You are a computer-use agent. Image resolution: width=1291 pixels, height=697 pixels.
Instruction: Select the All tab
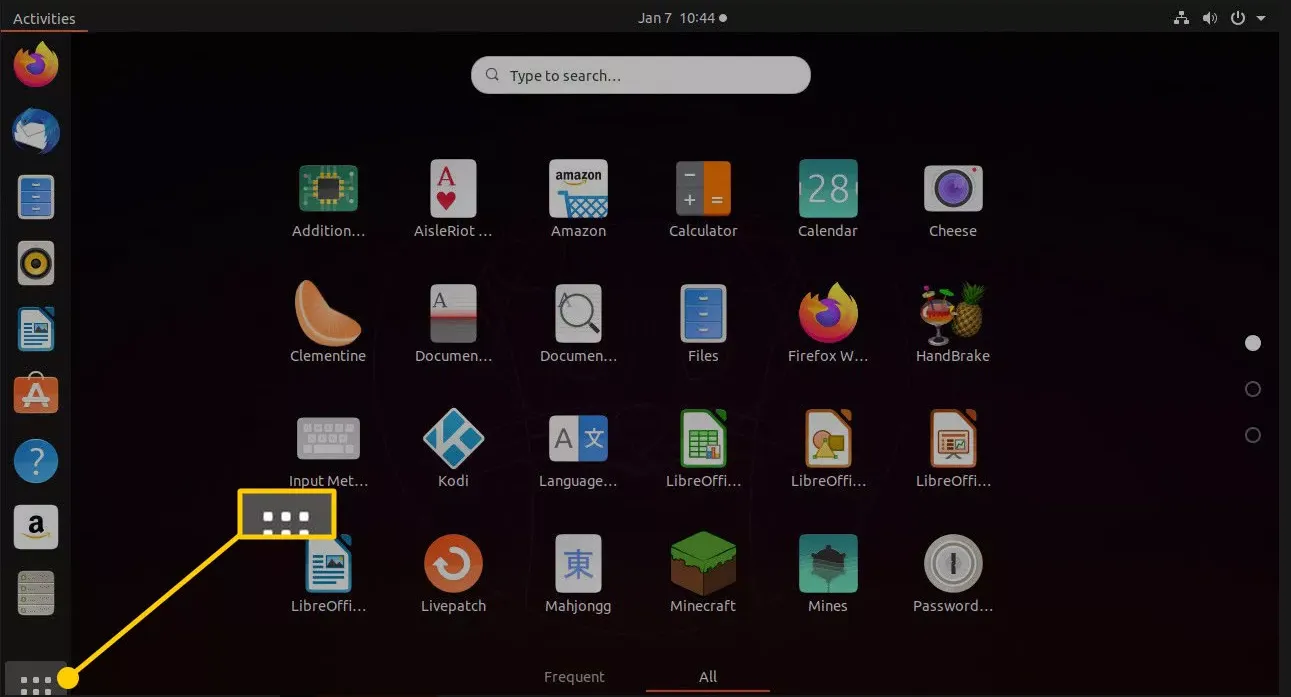[708, 677]
